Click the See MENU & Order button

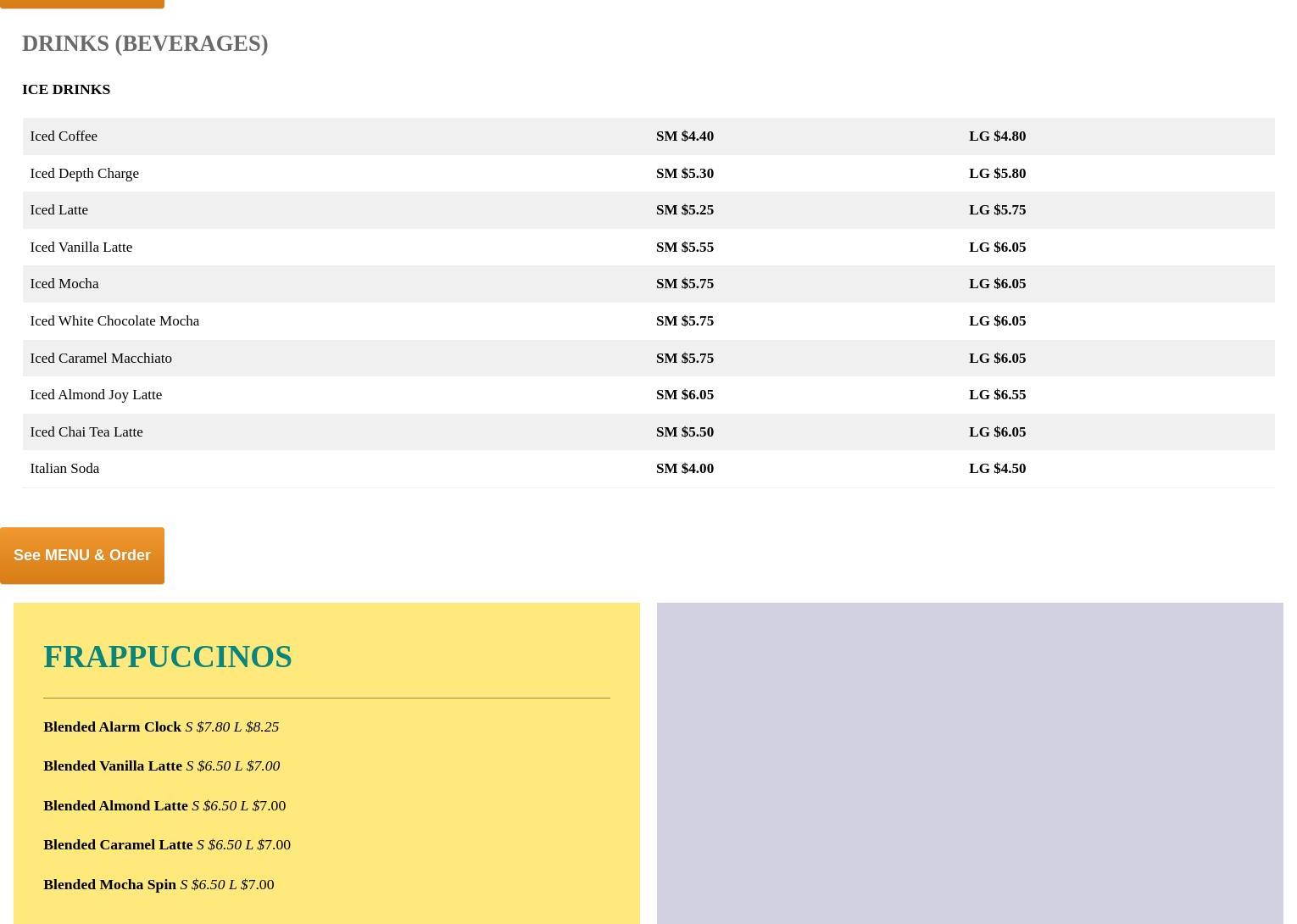point(82,555)
